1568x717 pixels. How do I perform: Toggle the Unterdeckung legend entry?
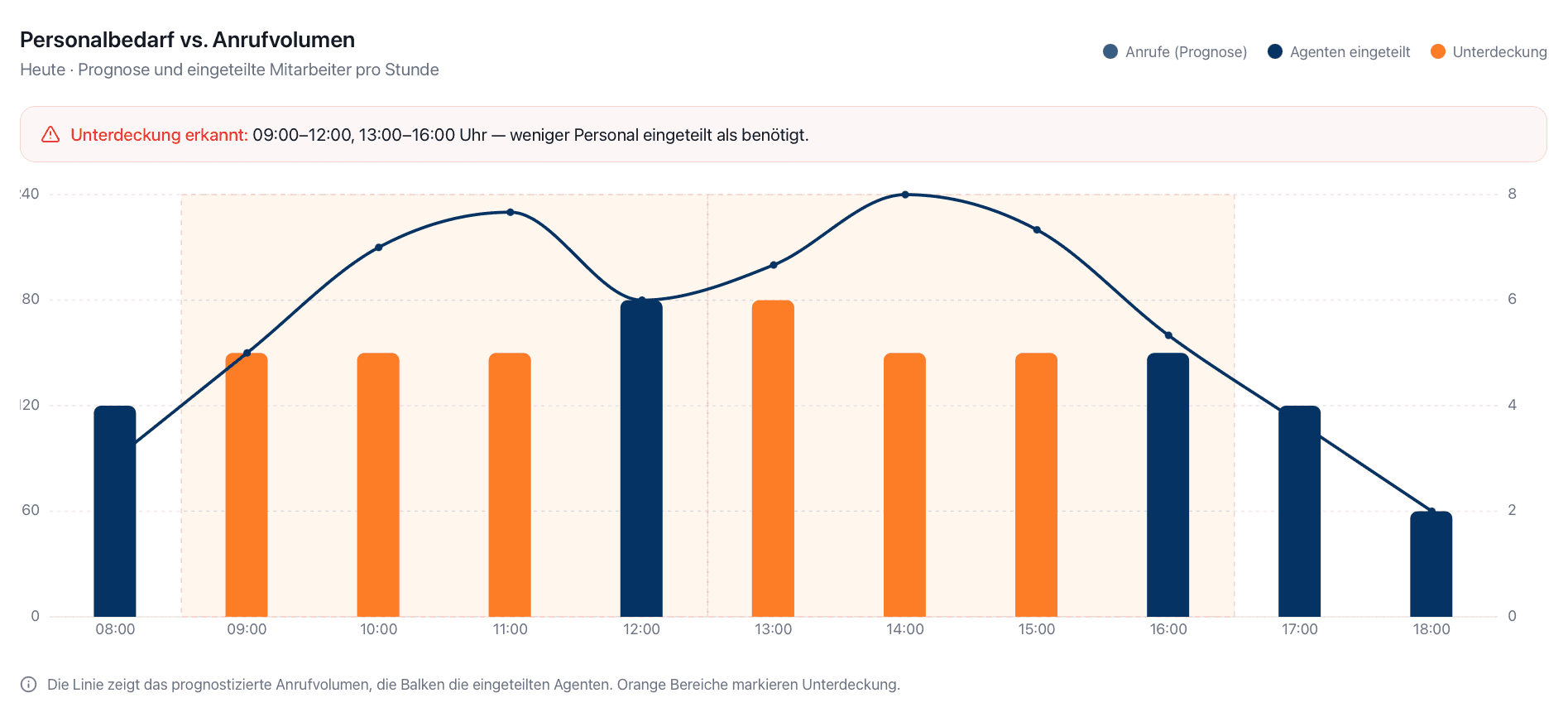(1489, 52)
